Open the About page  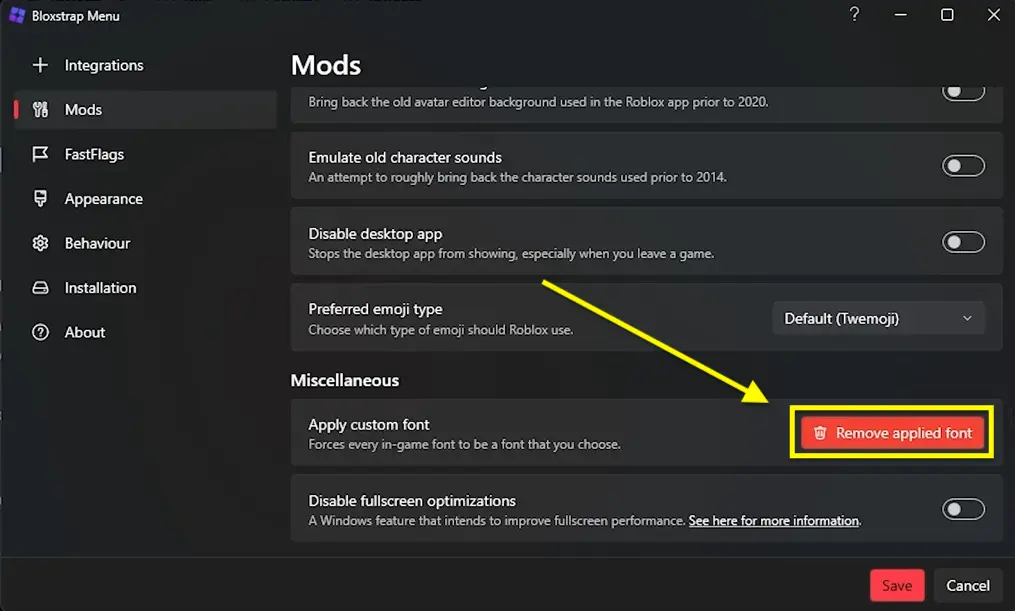pos(85,333)
